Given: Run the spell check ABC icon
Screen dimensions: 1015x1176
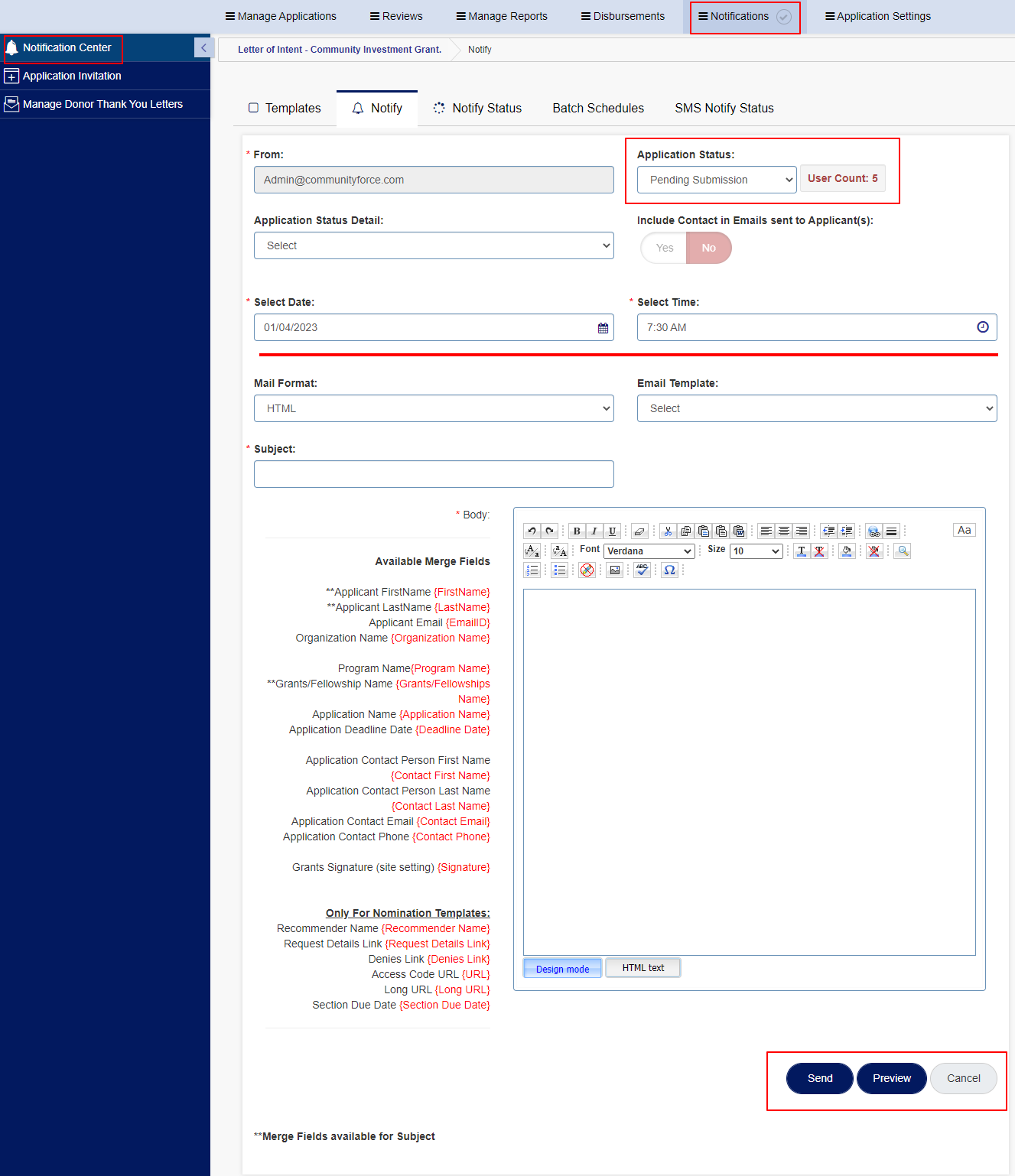Looking at the screenshot, I should tap(642, 570).
